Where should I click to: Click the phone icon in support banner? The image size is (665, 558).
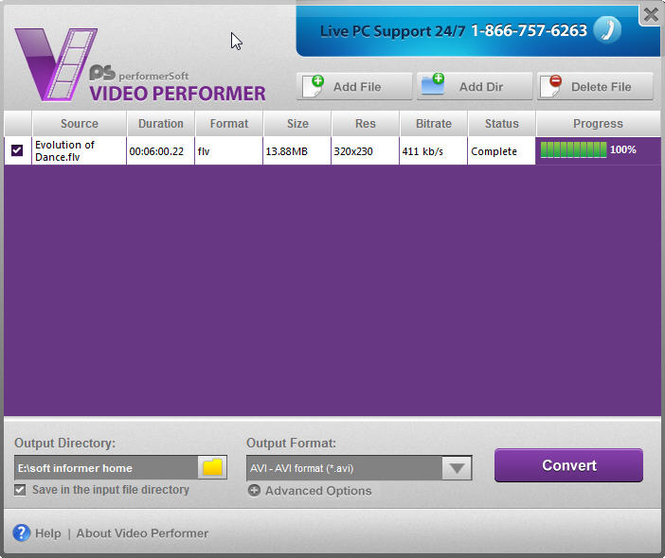tap(606, 30)
